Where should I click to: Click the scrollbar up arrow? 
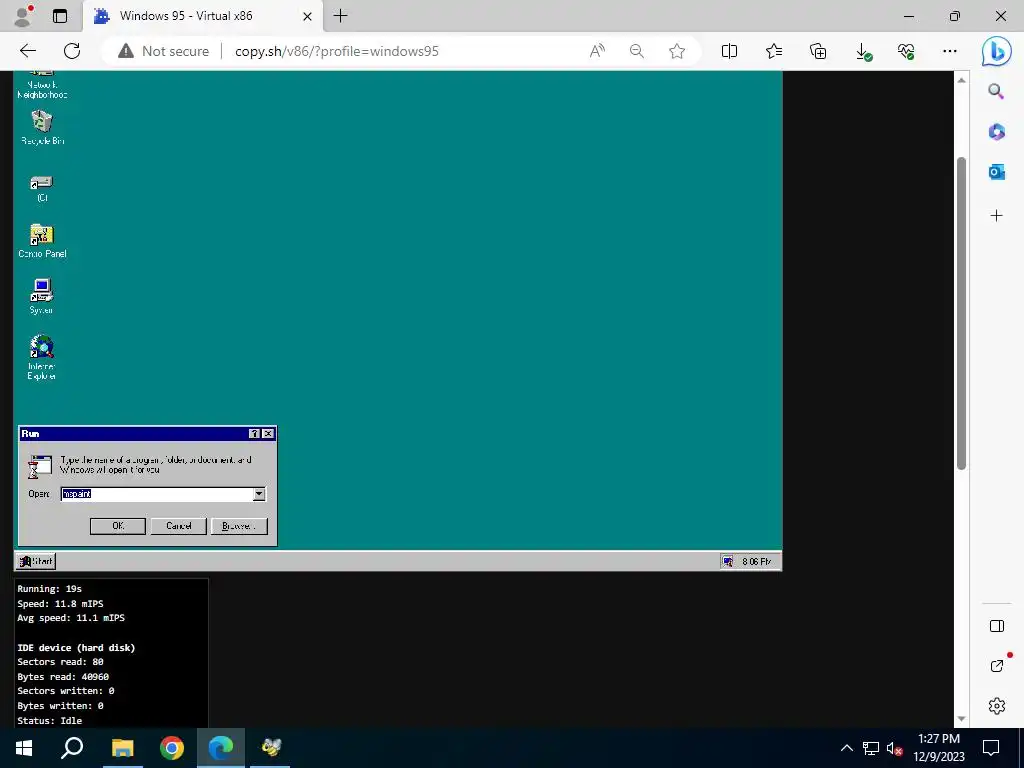pyautogui.click(x=961, y=80)
